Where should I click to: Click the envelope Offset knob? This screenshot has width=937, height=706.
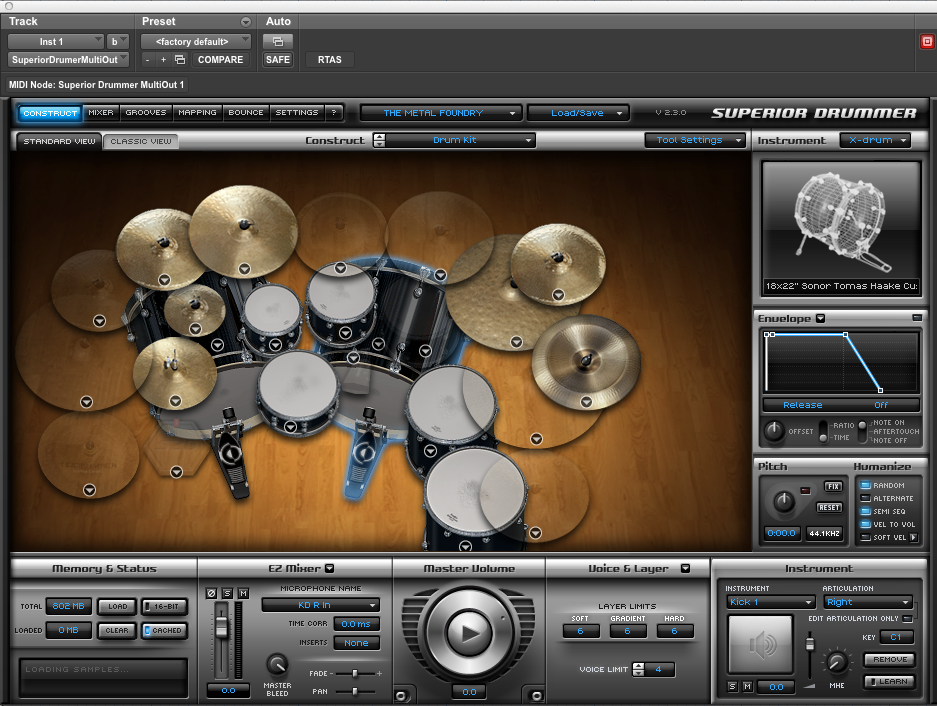click(x=774, y=430)
